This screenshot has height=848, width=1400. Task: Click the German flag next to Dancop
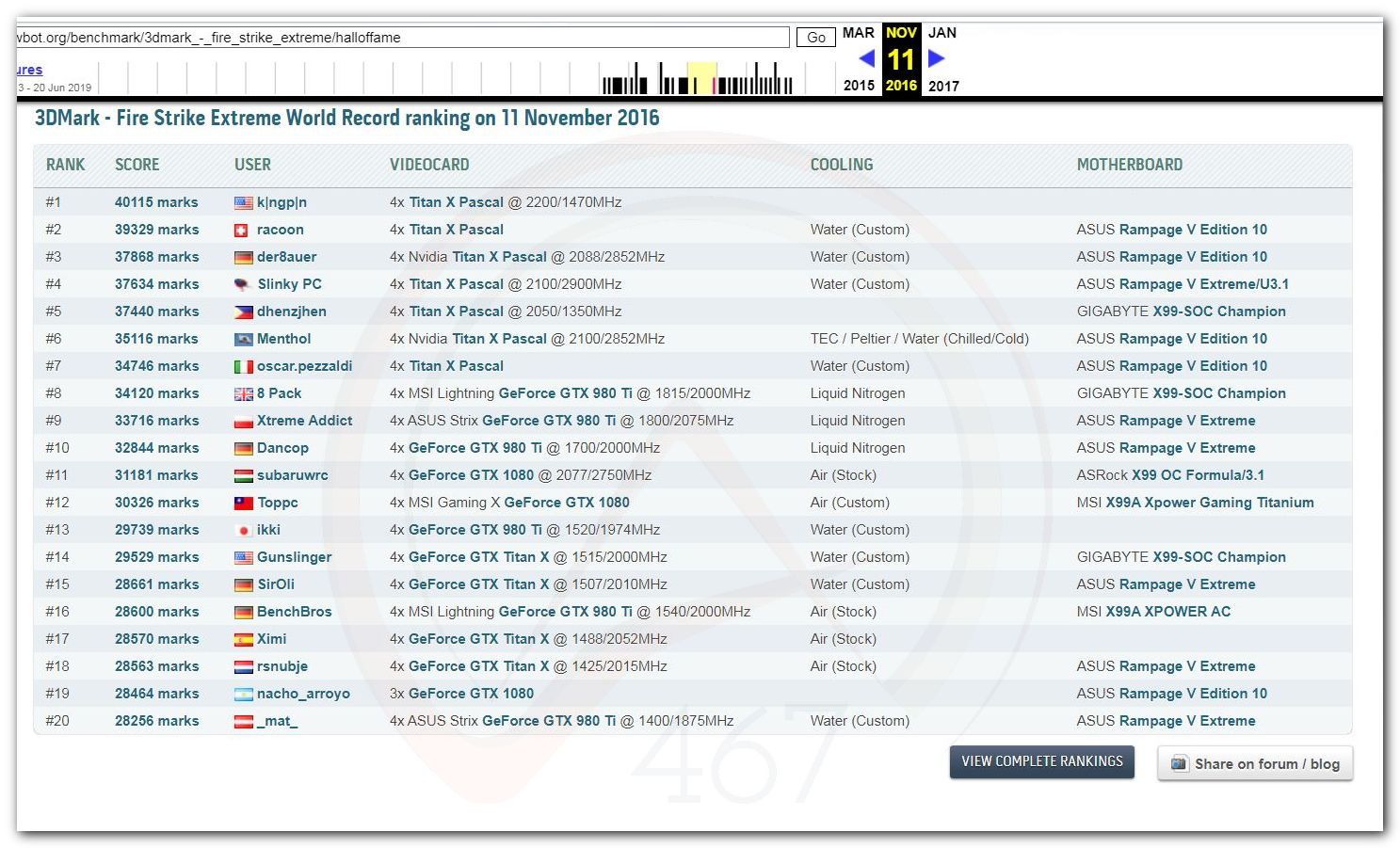click(244, 448)
